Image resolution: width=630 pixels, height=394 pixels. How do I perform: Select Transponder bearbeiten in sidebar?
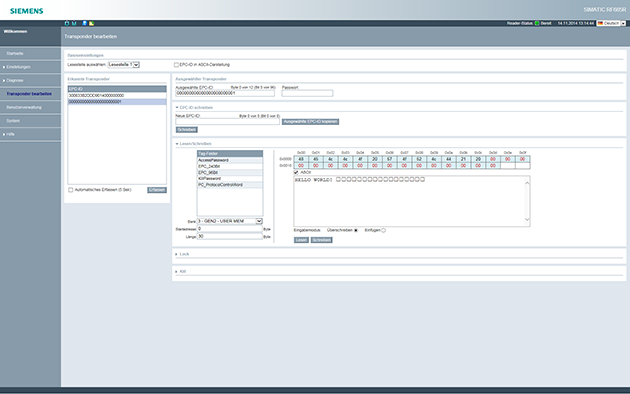(x=29, y=94)
